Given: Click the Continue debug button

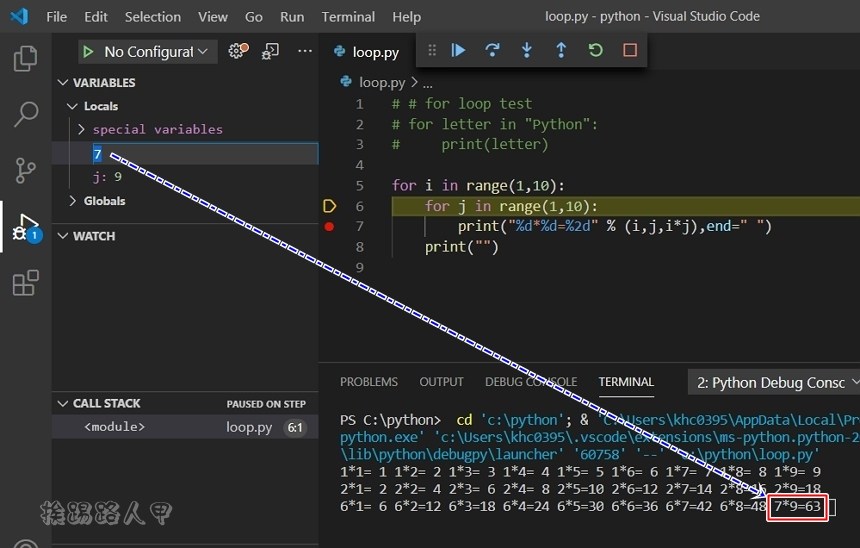Looking at the screenshot, I should tap(459, 50).
